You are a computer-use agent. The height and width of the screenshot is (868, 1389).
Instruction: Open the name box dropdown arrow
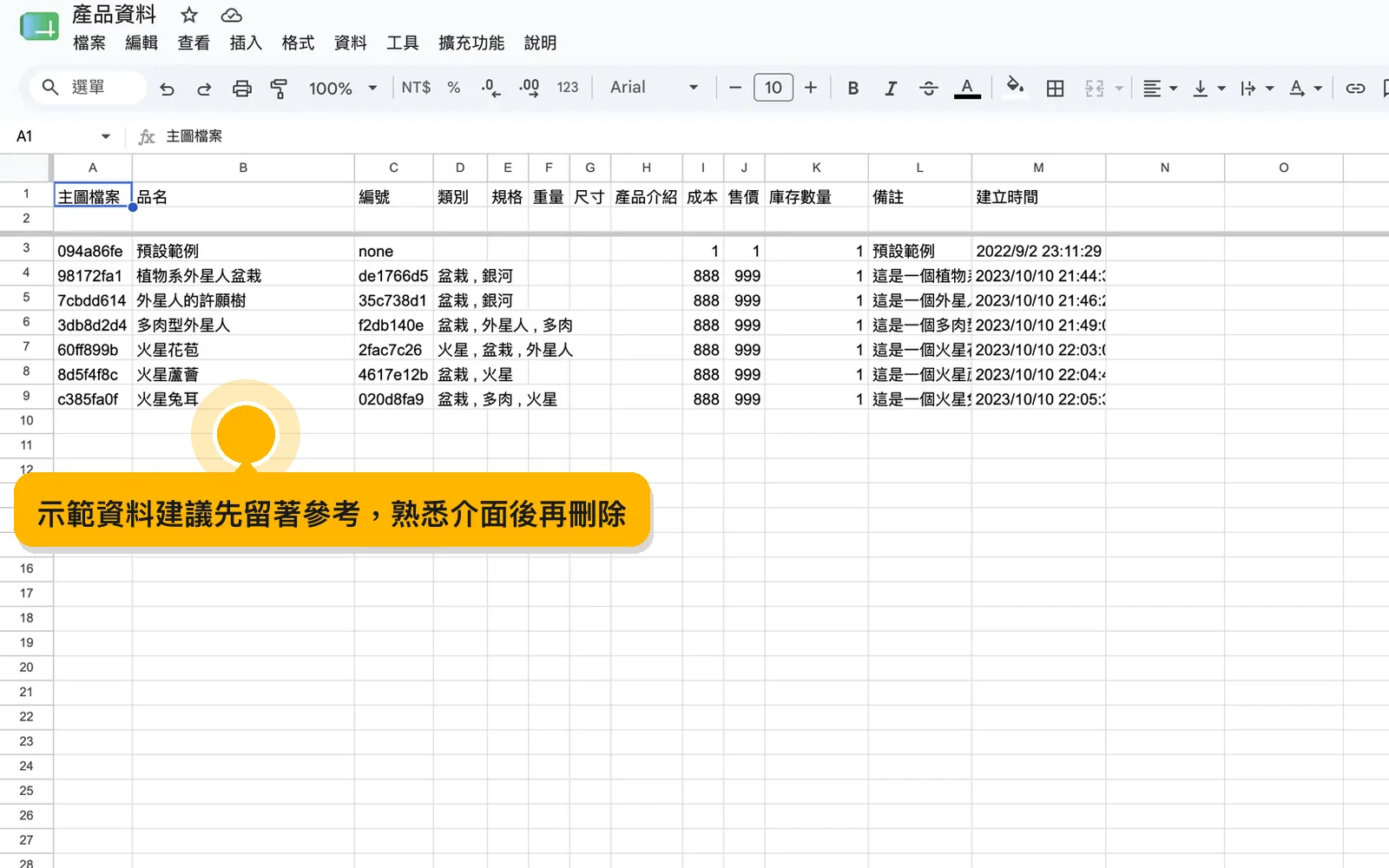[106, 136]
